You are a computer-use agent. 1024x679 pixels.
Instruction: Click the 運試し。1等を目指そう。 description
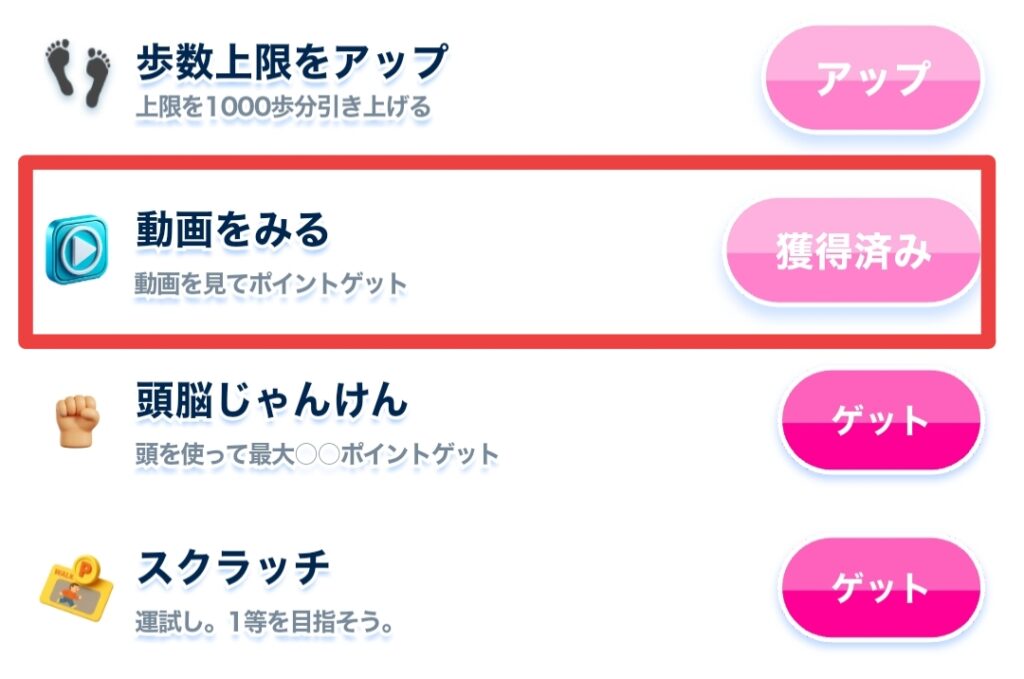[263, 622]
